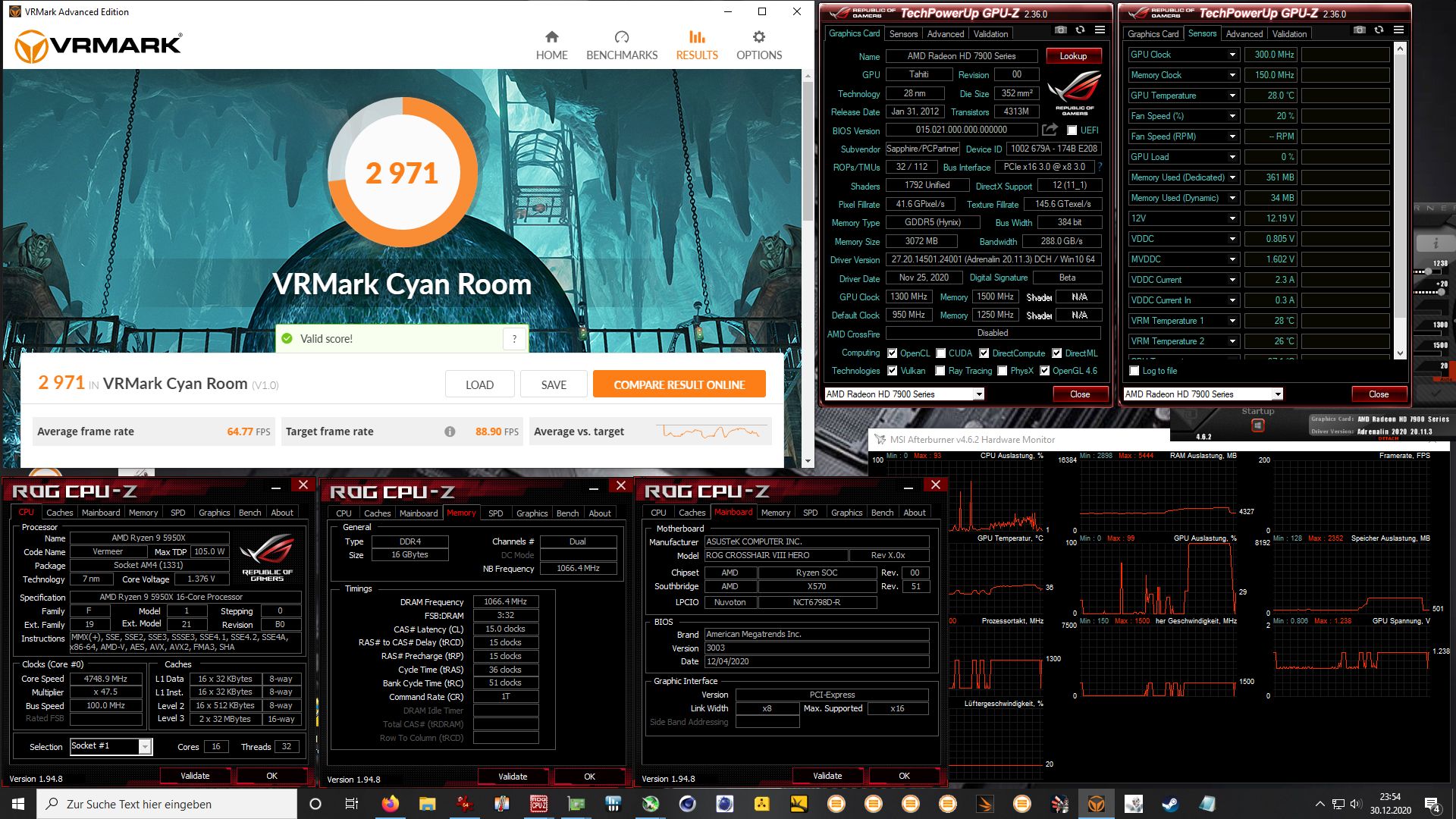
Task: Toggle Vulkan checkbox in GPU-Z
Action: pos(893,371)
